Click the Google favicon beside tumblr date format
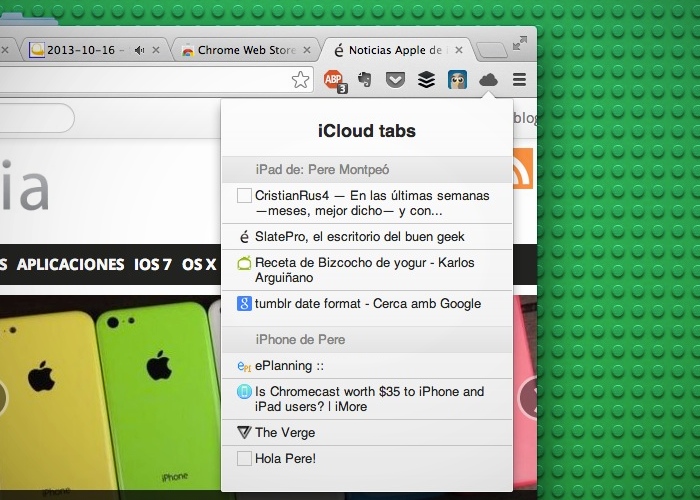The height and width of the screenshot is (500, 700). click(x=244, y=304)
